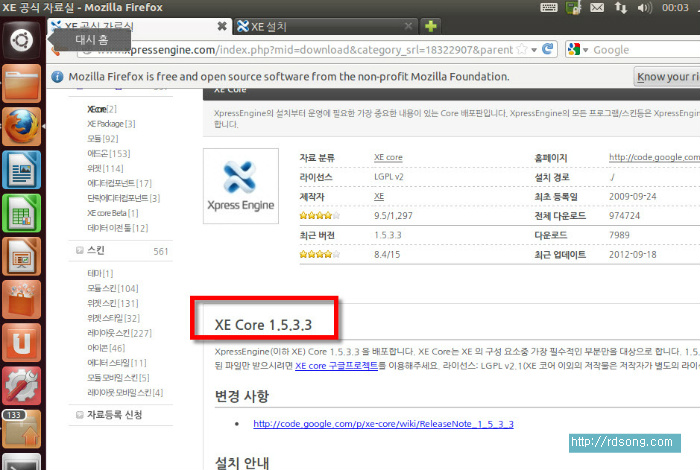Click last update date 2012-09-18

632,254
